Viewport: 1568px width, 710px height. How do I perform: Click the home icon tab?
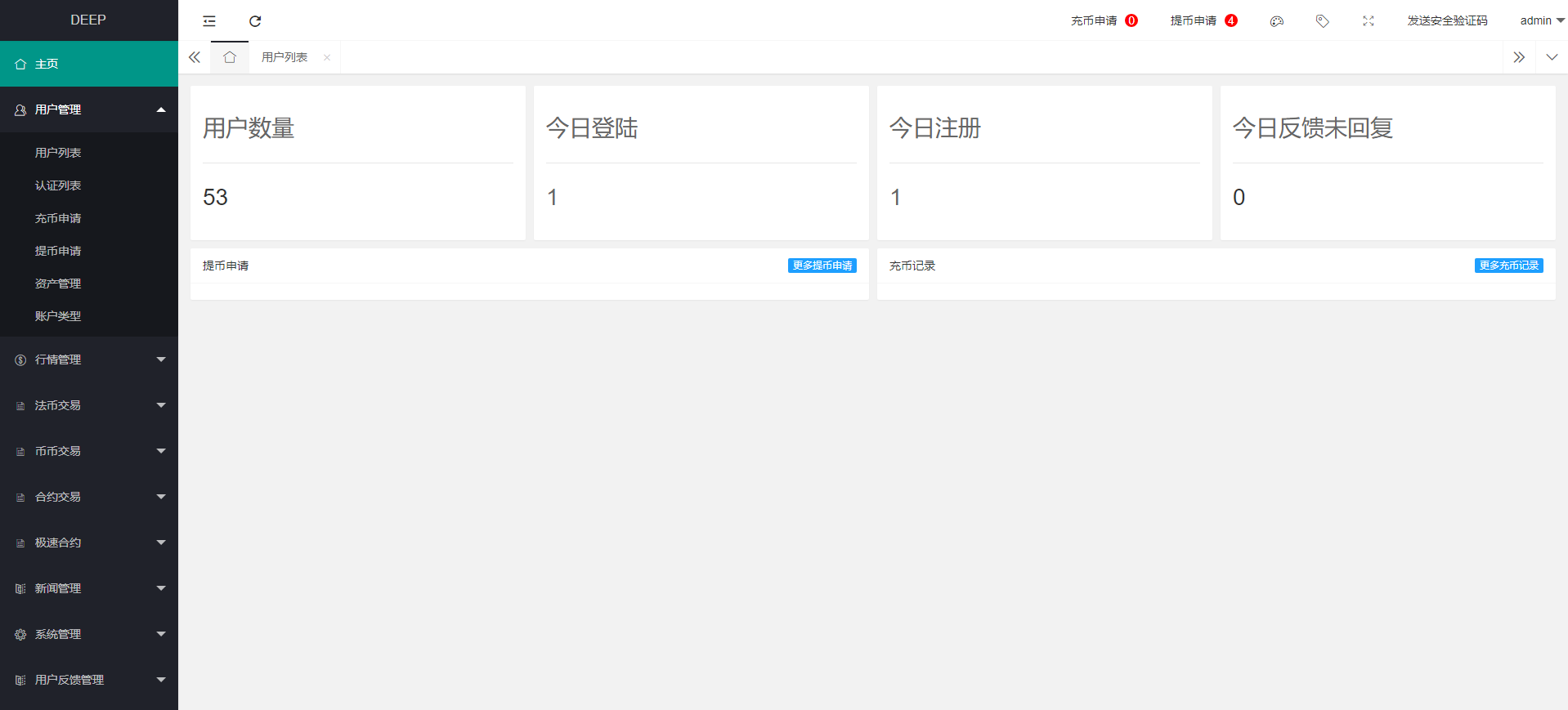click(x=230, y=57)
